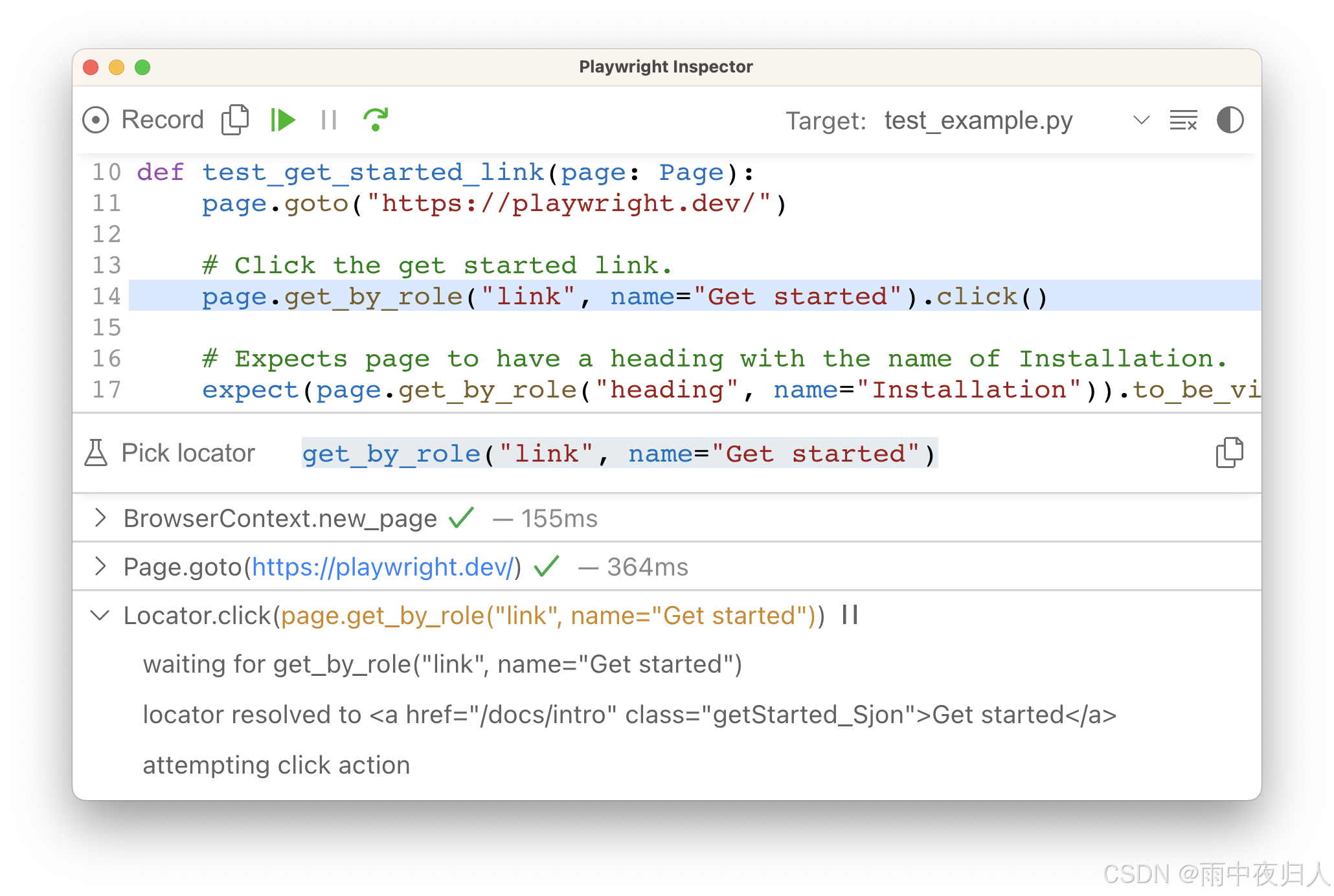Click 'waiting for get_by_role' log message
Viewport: 1334px width, 896px height.
coord(442,665)
